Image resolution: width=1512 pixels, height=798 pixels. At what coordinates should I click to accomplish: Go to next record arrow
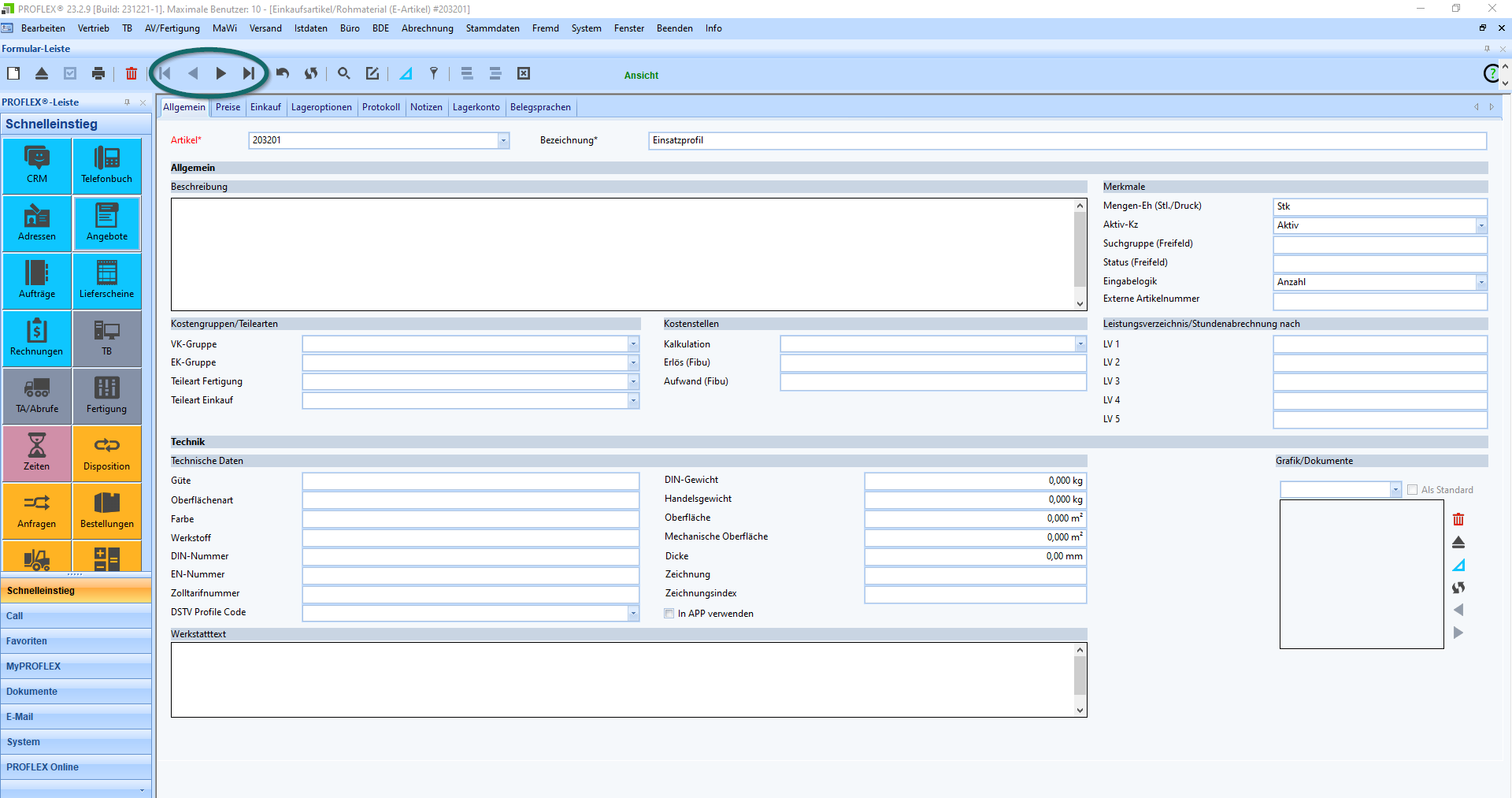click(x=221, y=73)
